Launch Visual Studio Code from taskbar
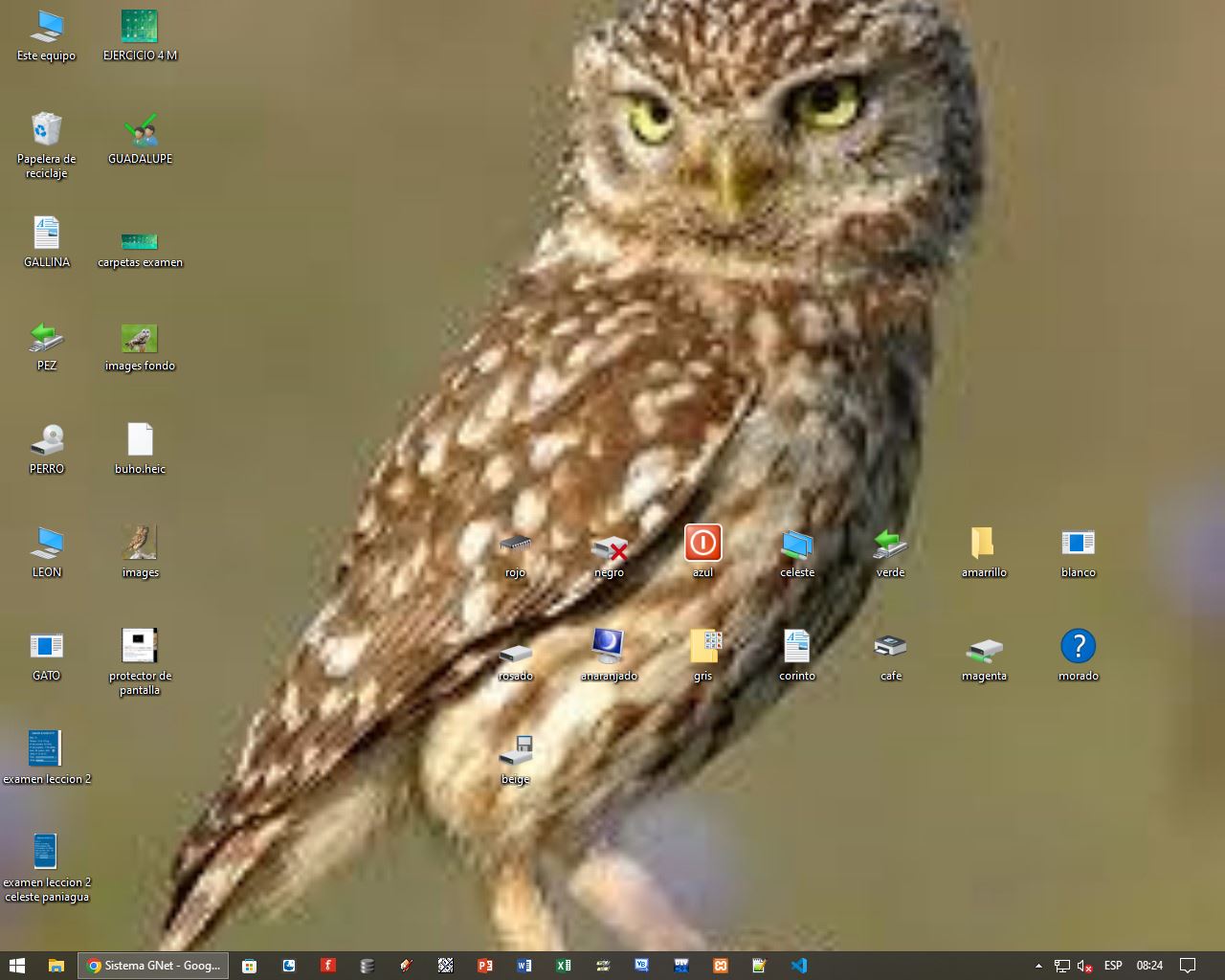The width and height of the screenshot is (1225, 980). coord(799,966)
